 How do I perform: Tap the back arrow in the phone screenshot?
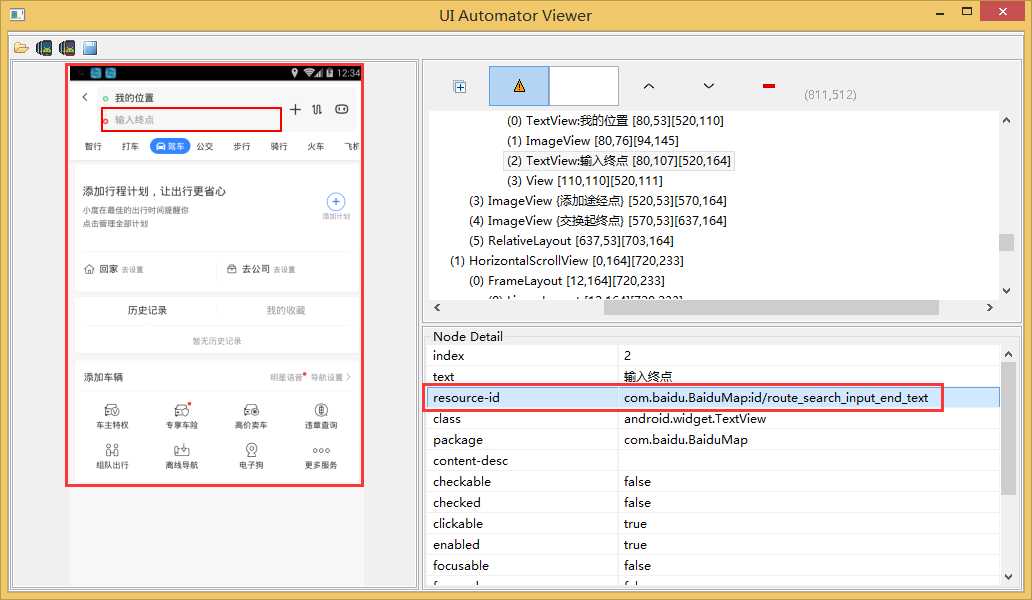pyautogui.click(x=85, y=97)
